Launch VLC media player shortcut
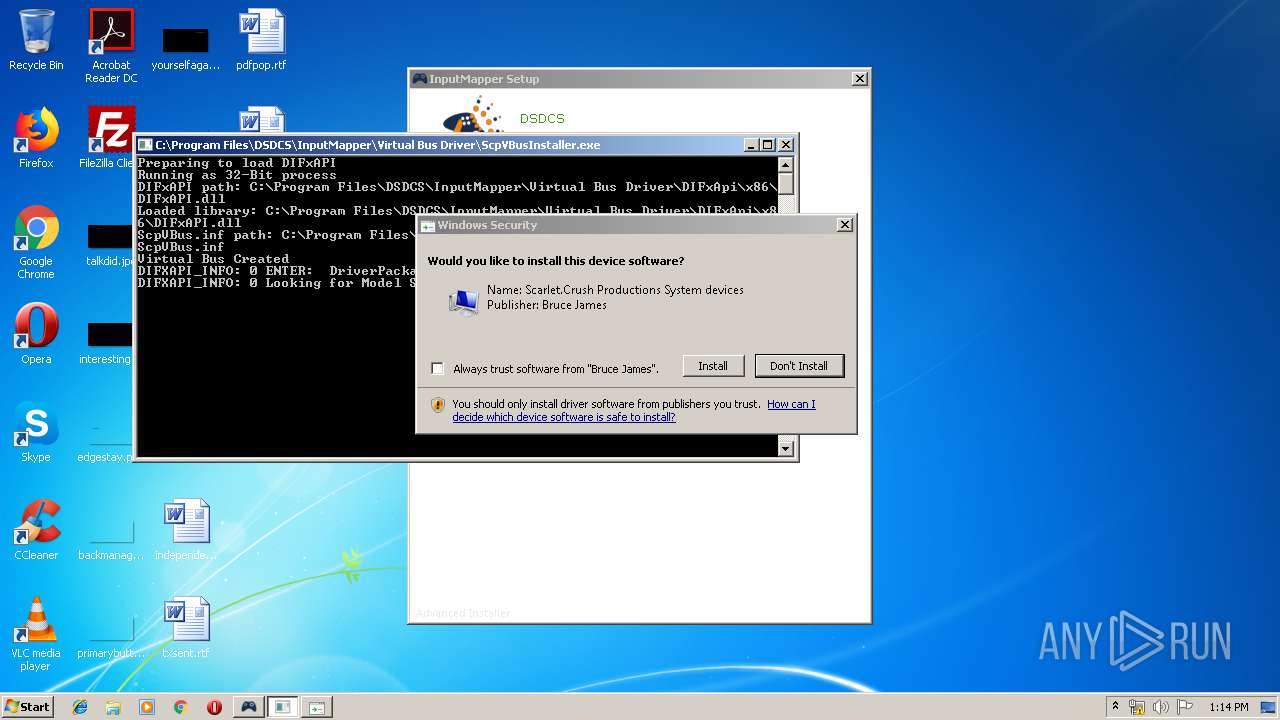This screenshot has width=1280, height=720. pyautogui.click(x=36, y=634)
